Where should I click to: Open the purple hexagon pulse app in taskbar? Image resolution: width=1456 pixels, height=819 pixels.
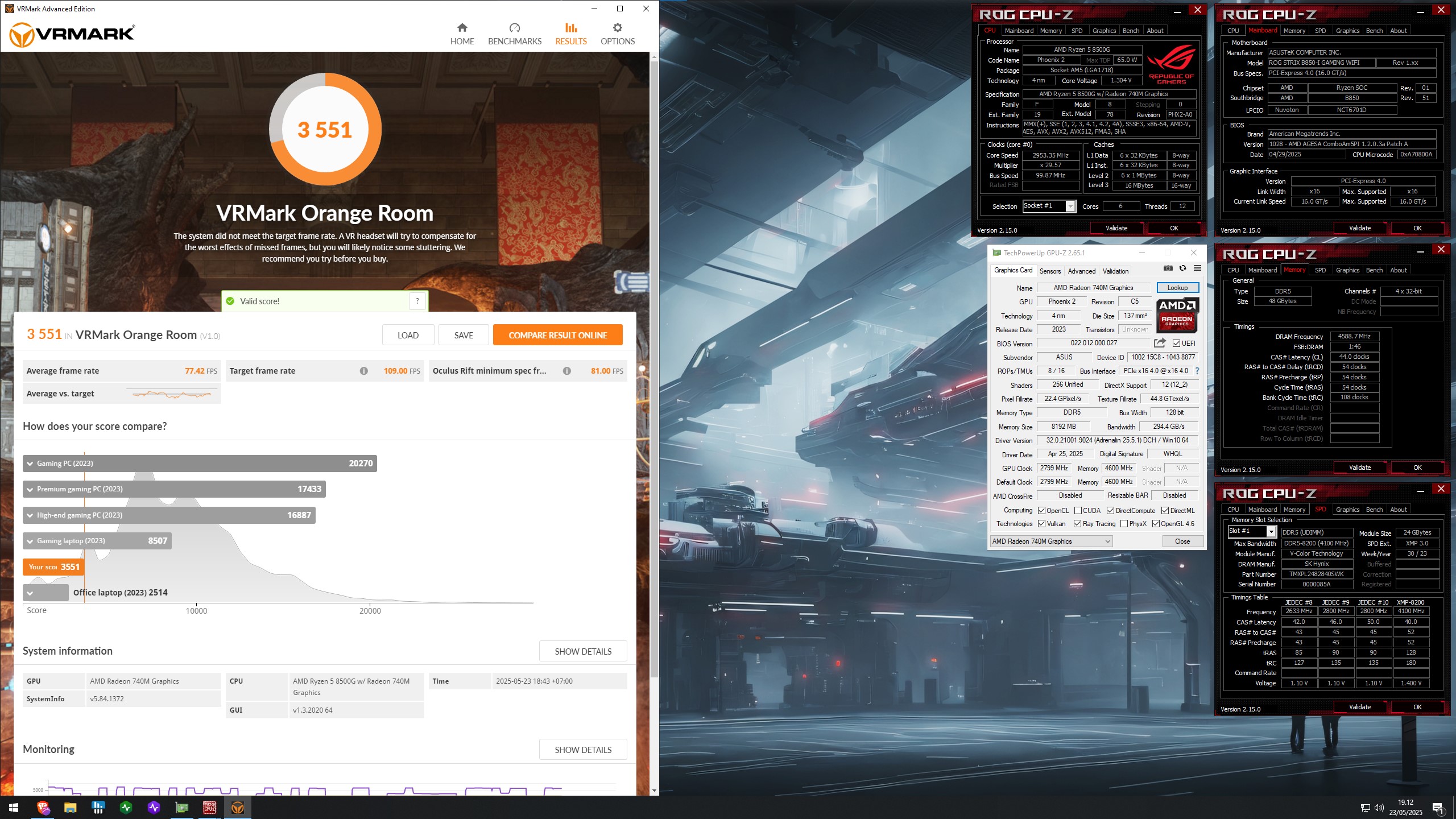tap(154, 808)
